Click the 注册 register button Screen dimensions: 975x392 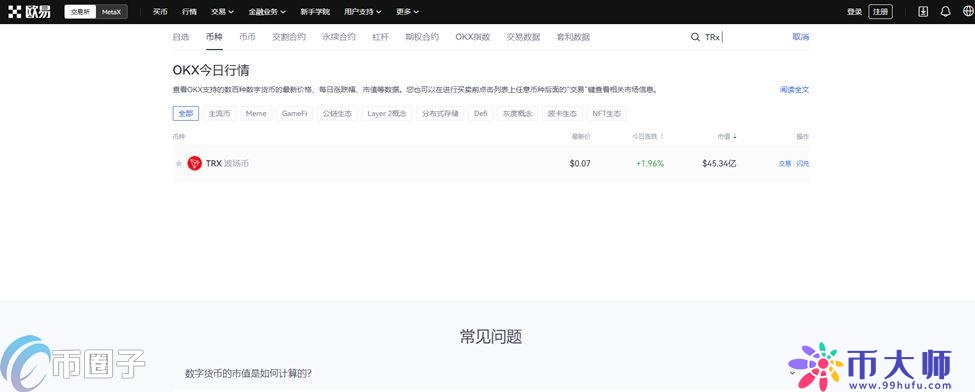tap(880, 12)
